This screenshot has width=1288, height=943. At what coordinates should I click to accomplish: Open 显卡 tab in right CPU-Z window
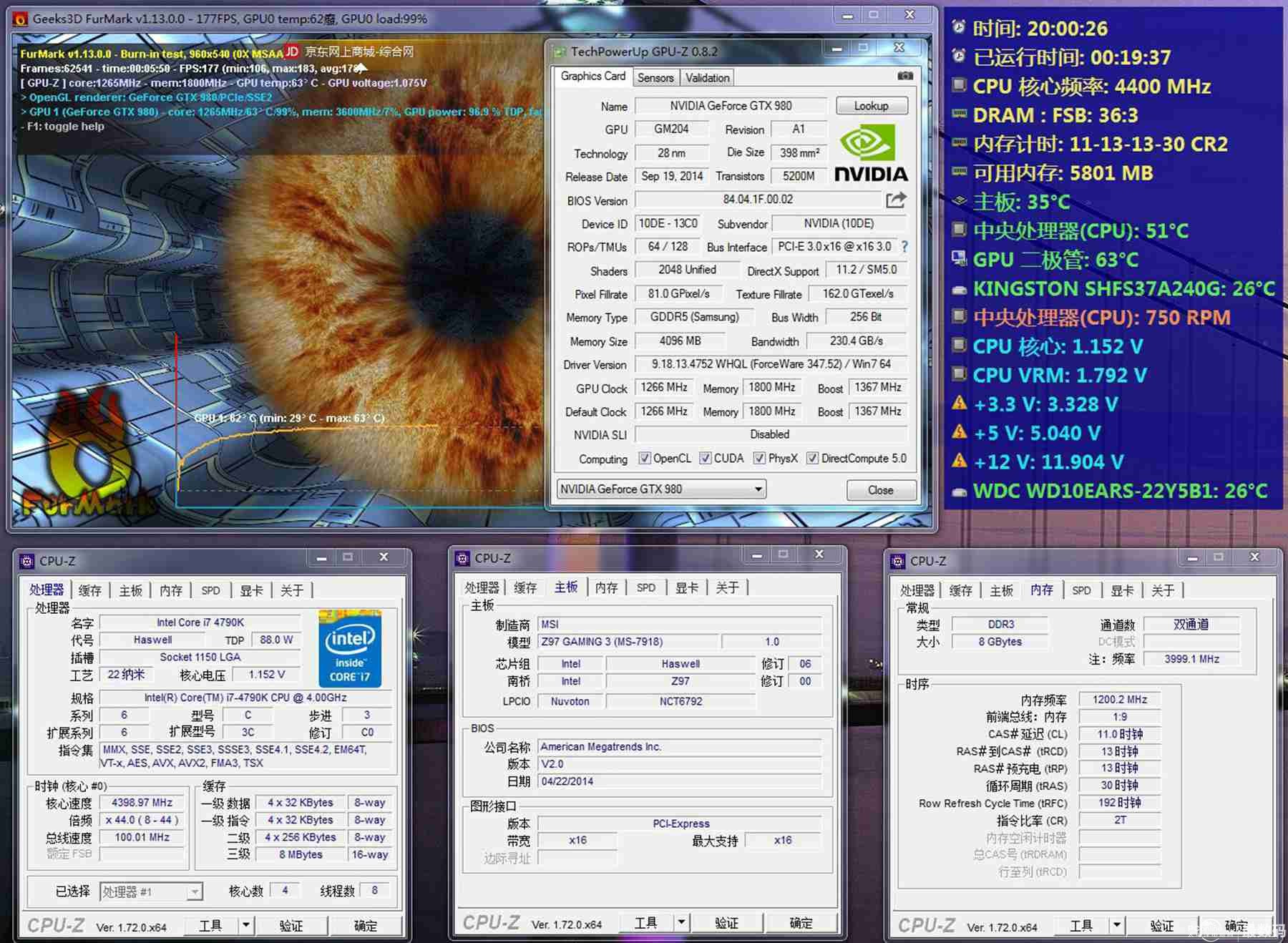[1122, 590]
